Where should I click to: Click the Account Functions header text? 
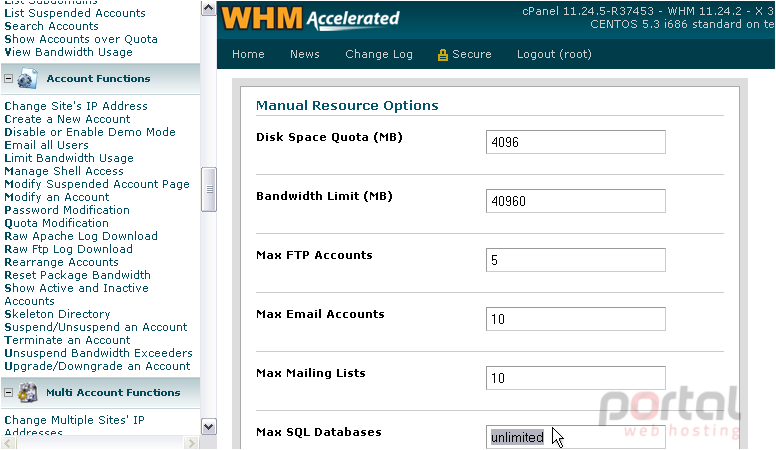tap(98, 79)
